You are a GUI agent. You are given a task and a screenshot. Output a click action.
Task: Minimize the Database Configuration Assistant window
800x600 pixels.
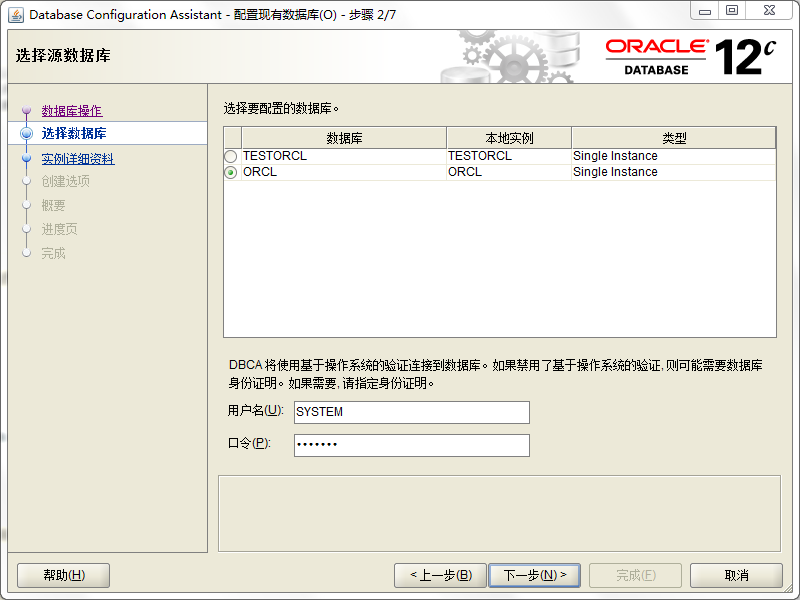pos(705,11)
